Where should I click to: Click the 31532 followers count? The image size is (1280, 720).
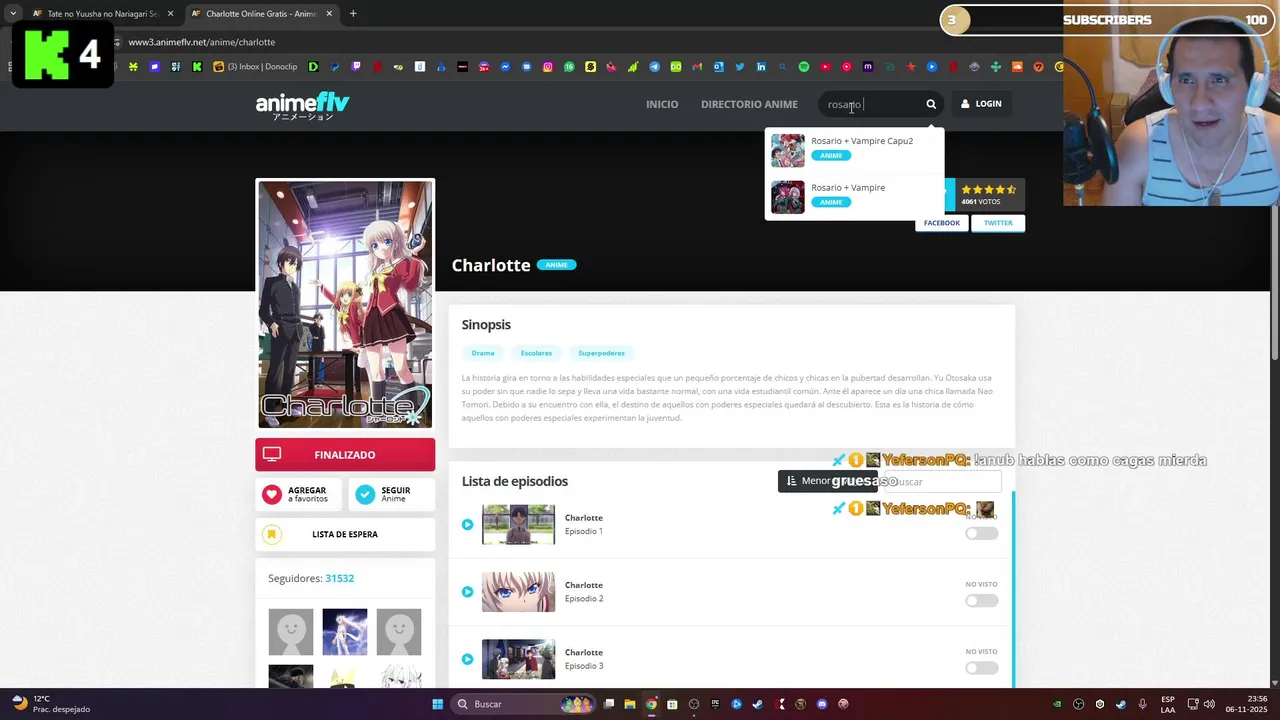(340, 578)
